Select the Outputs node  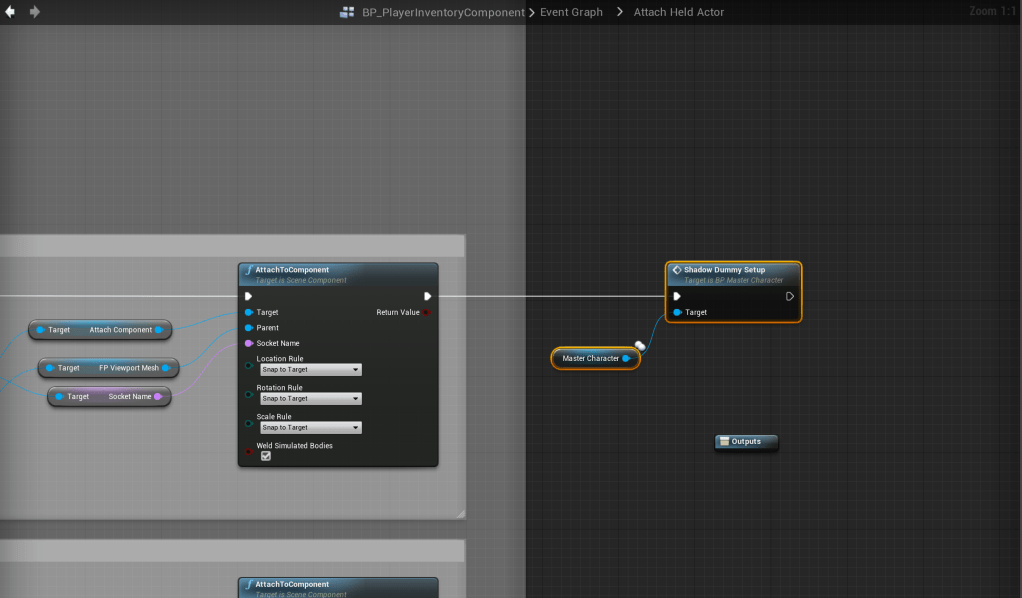(x=746, y=441)
